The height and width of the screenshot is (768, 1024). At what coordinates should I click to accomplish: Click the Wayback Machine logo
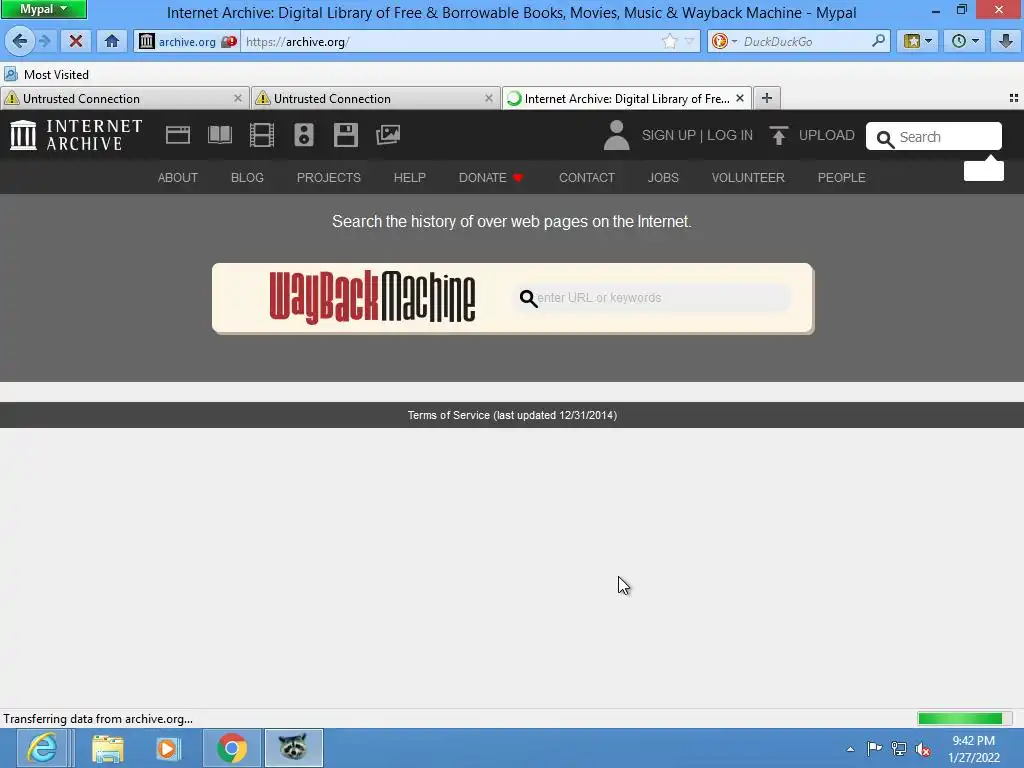[372, 297]
